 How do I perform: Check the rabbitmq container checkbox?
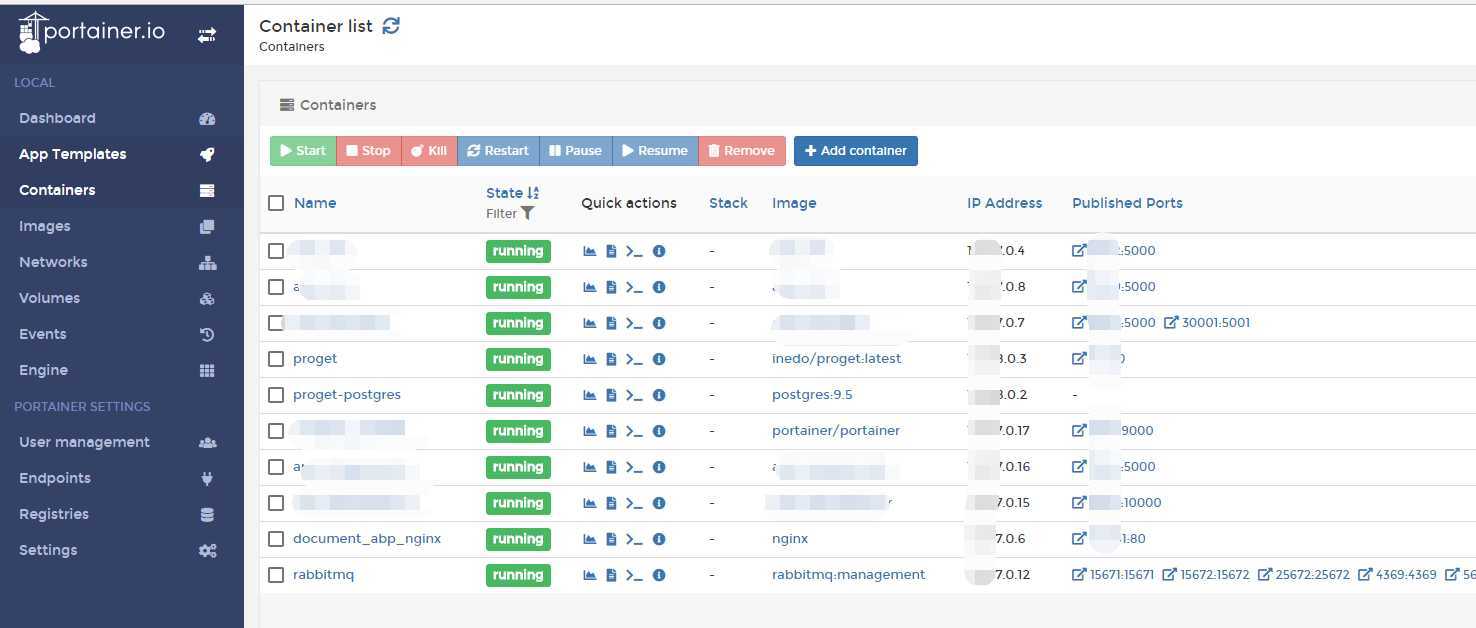point(276,575)
